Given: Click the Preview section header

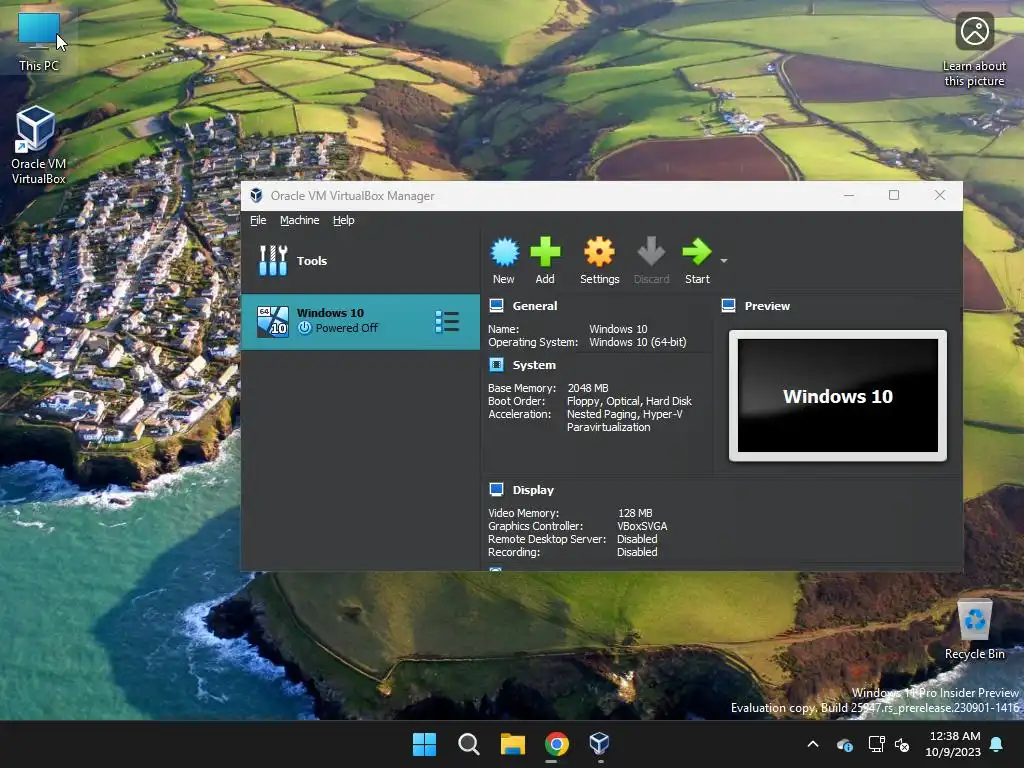Looking at the screenshot, I should coord(767,306).
